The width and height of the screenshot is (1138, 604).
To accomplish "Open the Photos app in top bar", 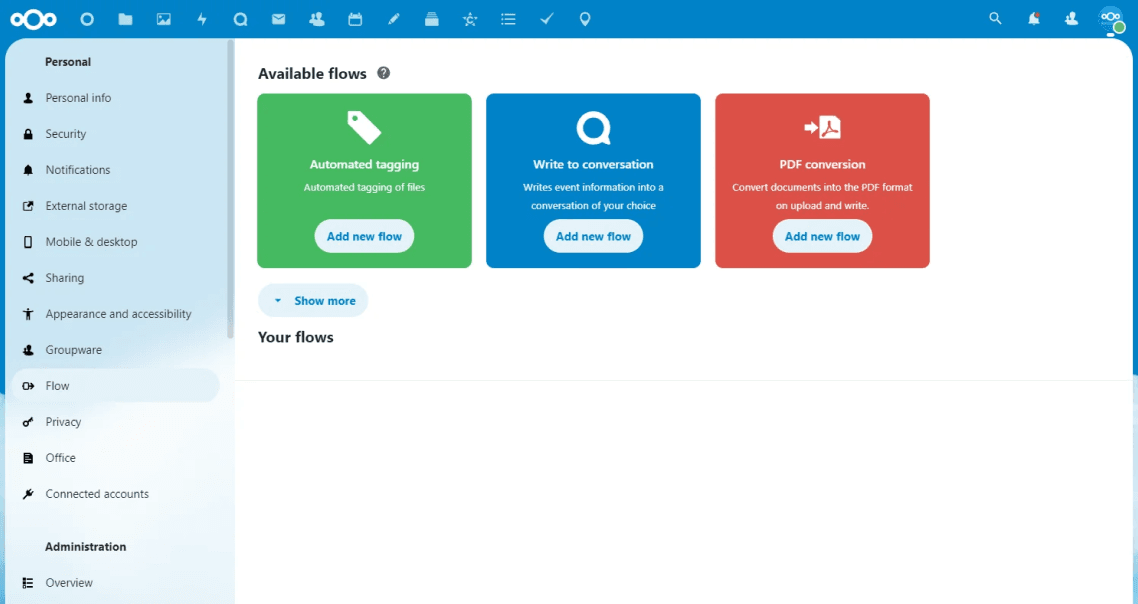I will 164,19.
